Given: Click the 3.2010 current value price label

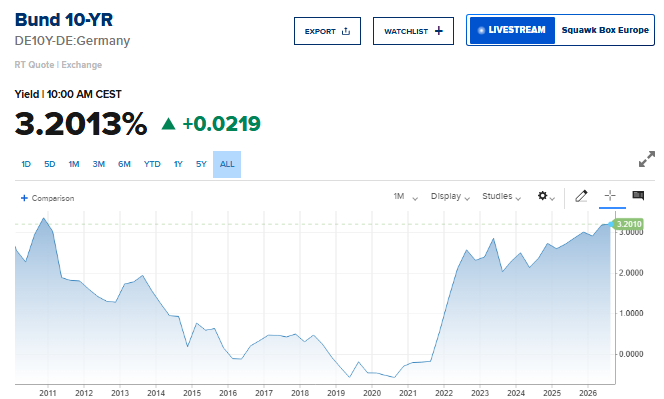Looking at the screenshot, I should tap(628, 224).
